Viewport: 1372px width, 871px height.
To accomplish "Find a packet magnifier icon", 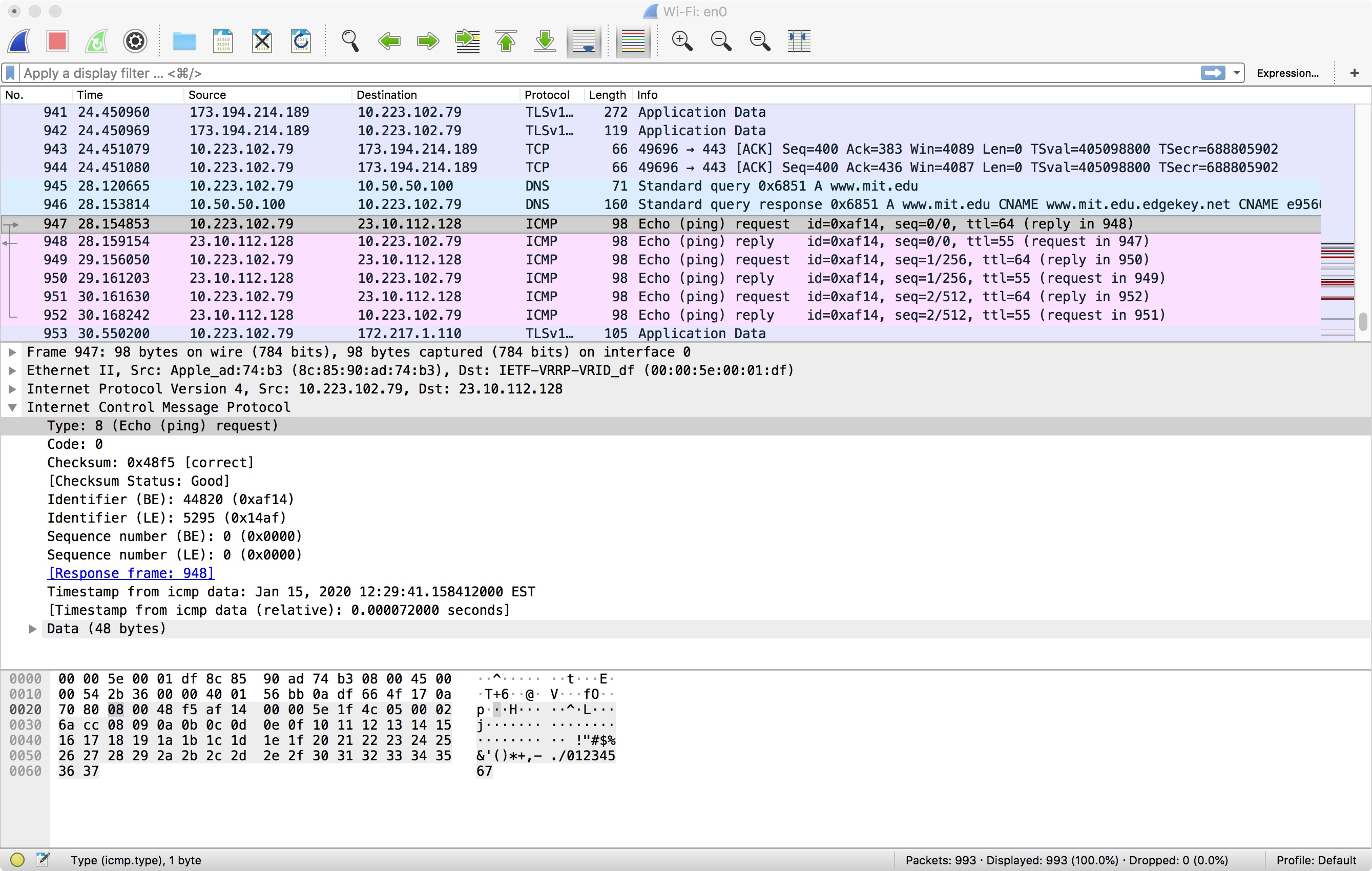I will point(350,41).
